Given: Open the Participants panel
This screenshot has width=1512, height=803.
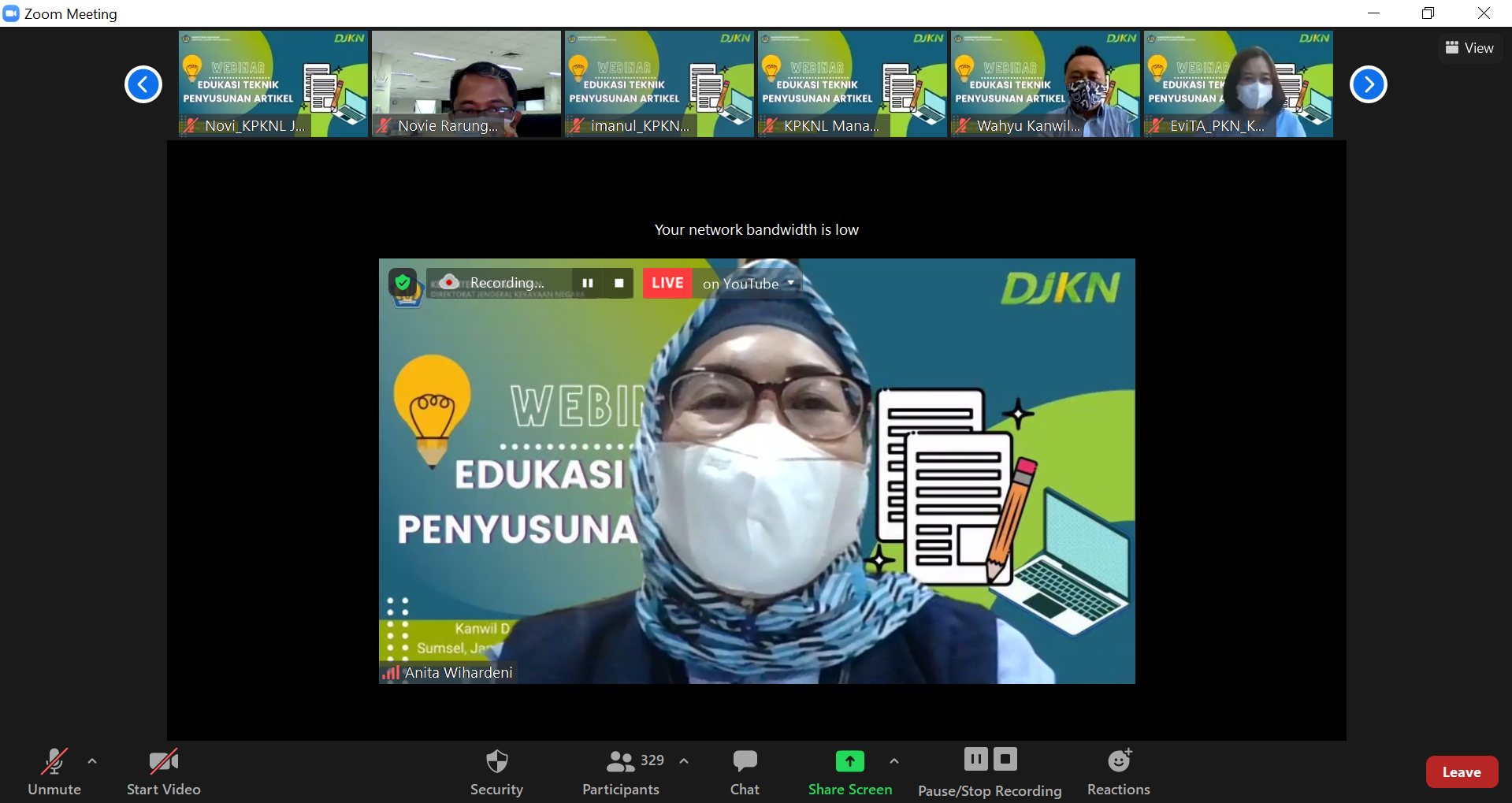Looking at the screenshot, I should point(621,771).
